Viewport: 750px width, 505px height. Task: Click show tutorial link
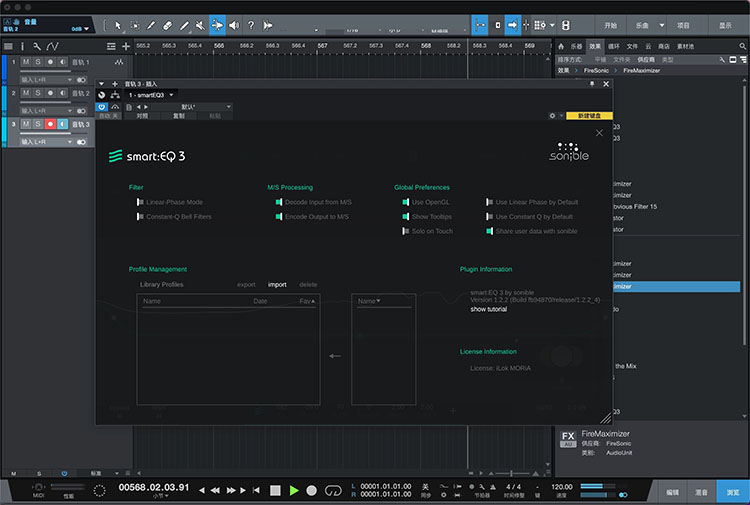[x=489, y=309]
